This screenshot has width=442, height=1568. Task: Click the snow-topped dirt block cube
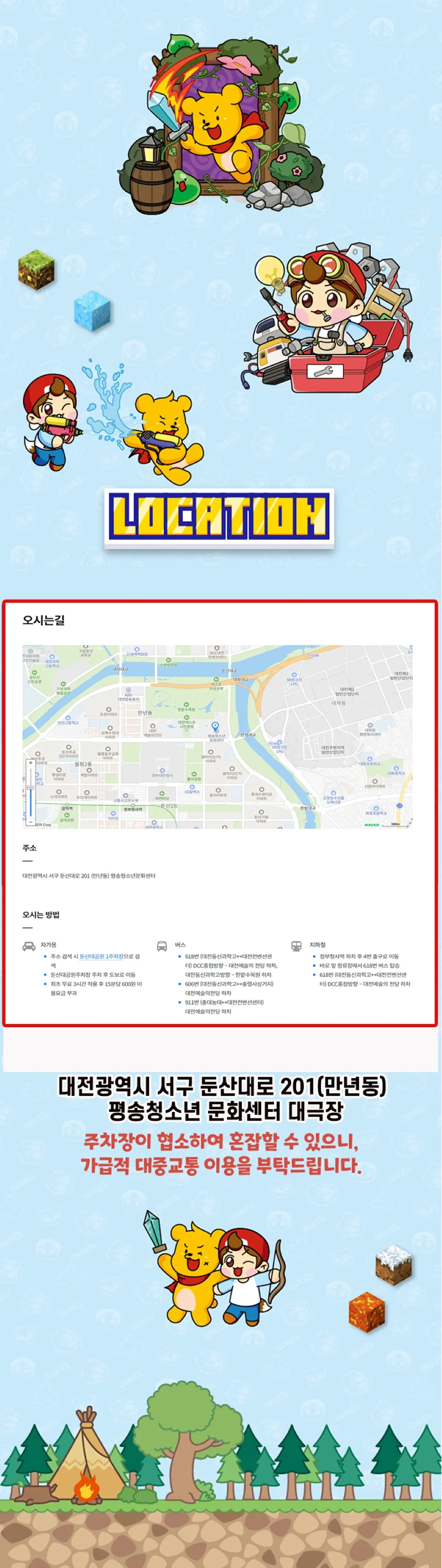click(x=394, y=1265)
